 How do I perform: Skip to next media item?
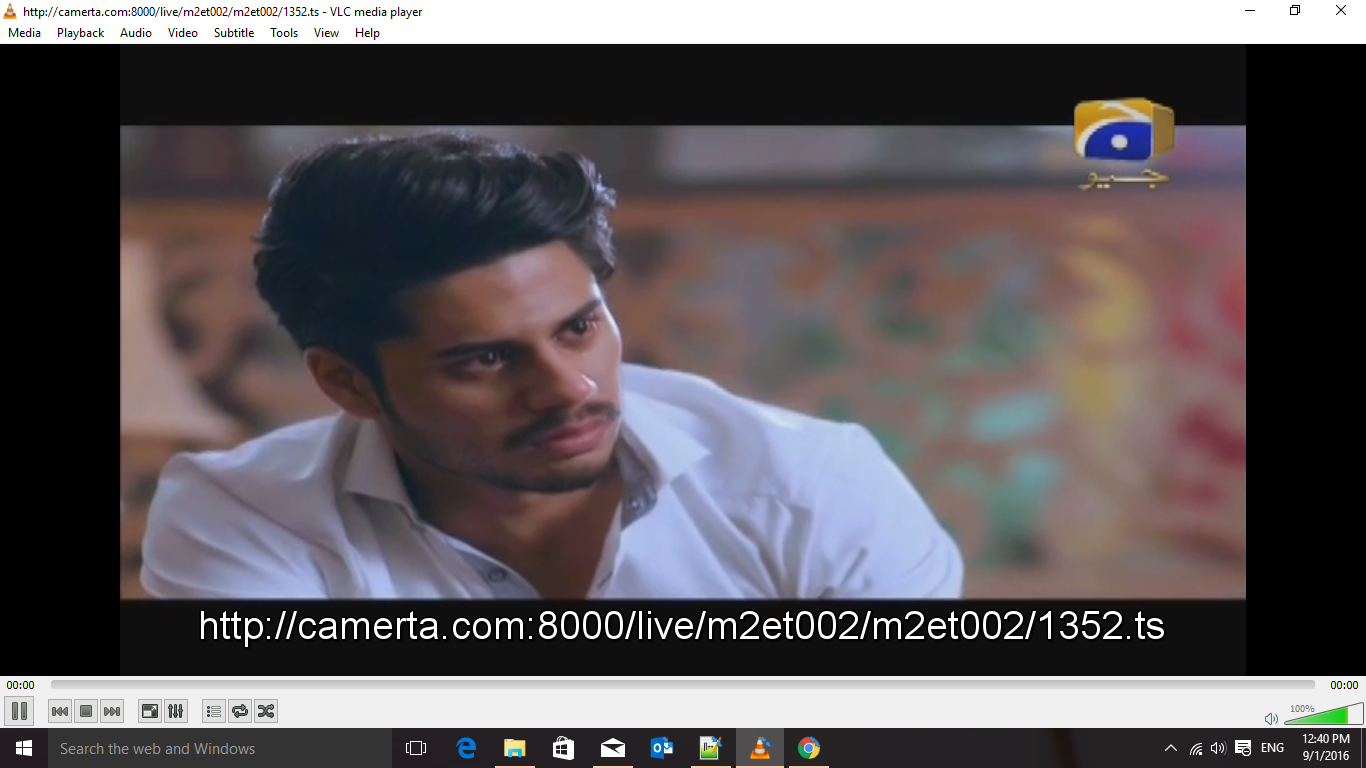pyautogui.click(x=112, y=711)
